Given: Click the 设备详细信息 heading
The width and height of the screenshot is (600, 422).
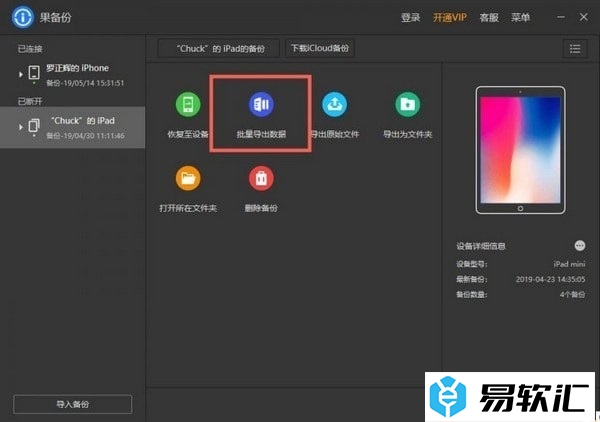Looking at the screenshot, I should [481, 246].
